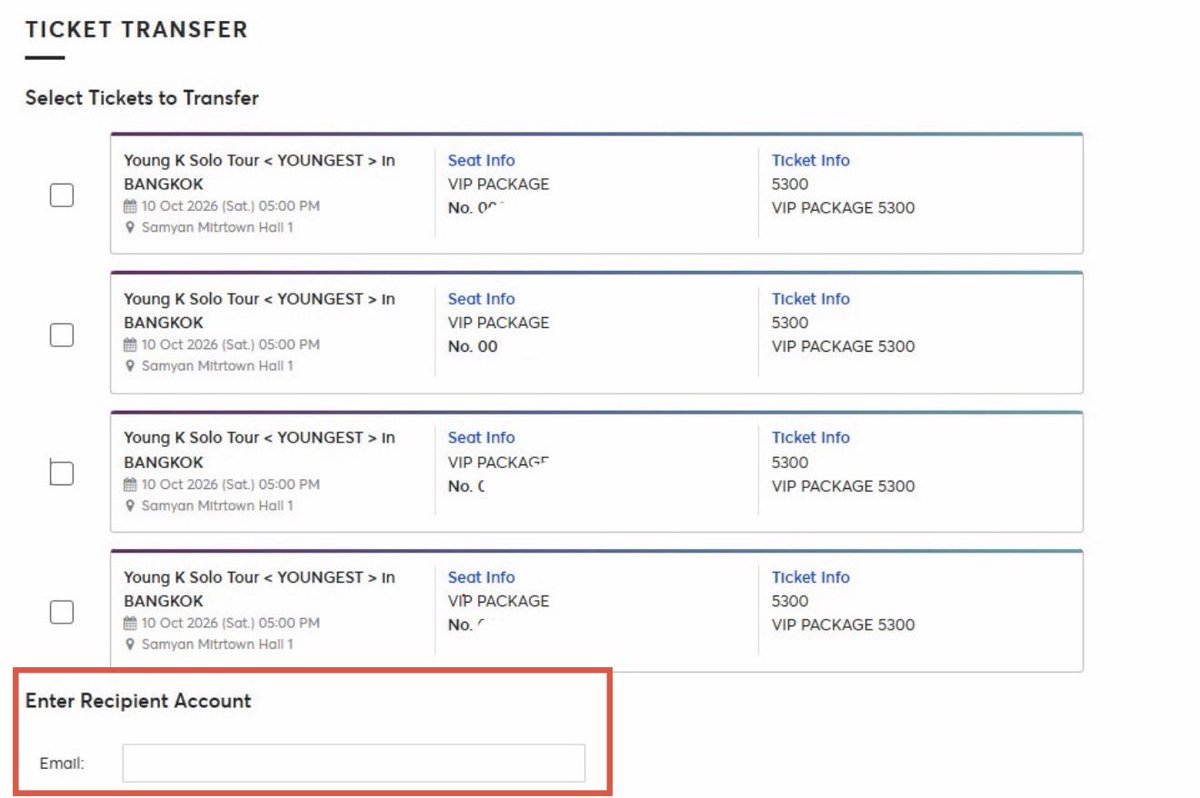Click Seat Info in the fourth ticket card
Image resolution: width=1200 pixels, height=798 pixels.
tap(481, 577)
